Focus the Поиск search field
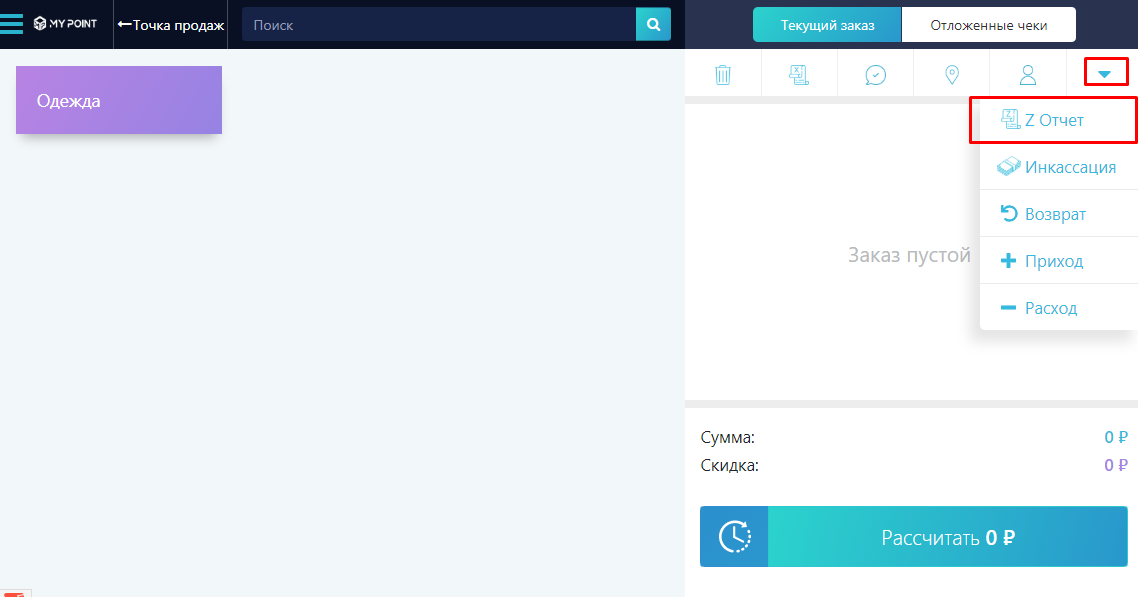 tap(438, 25)
